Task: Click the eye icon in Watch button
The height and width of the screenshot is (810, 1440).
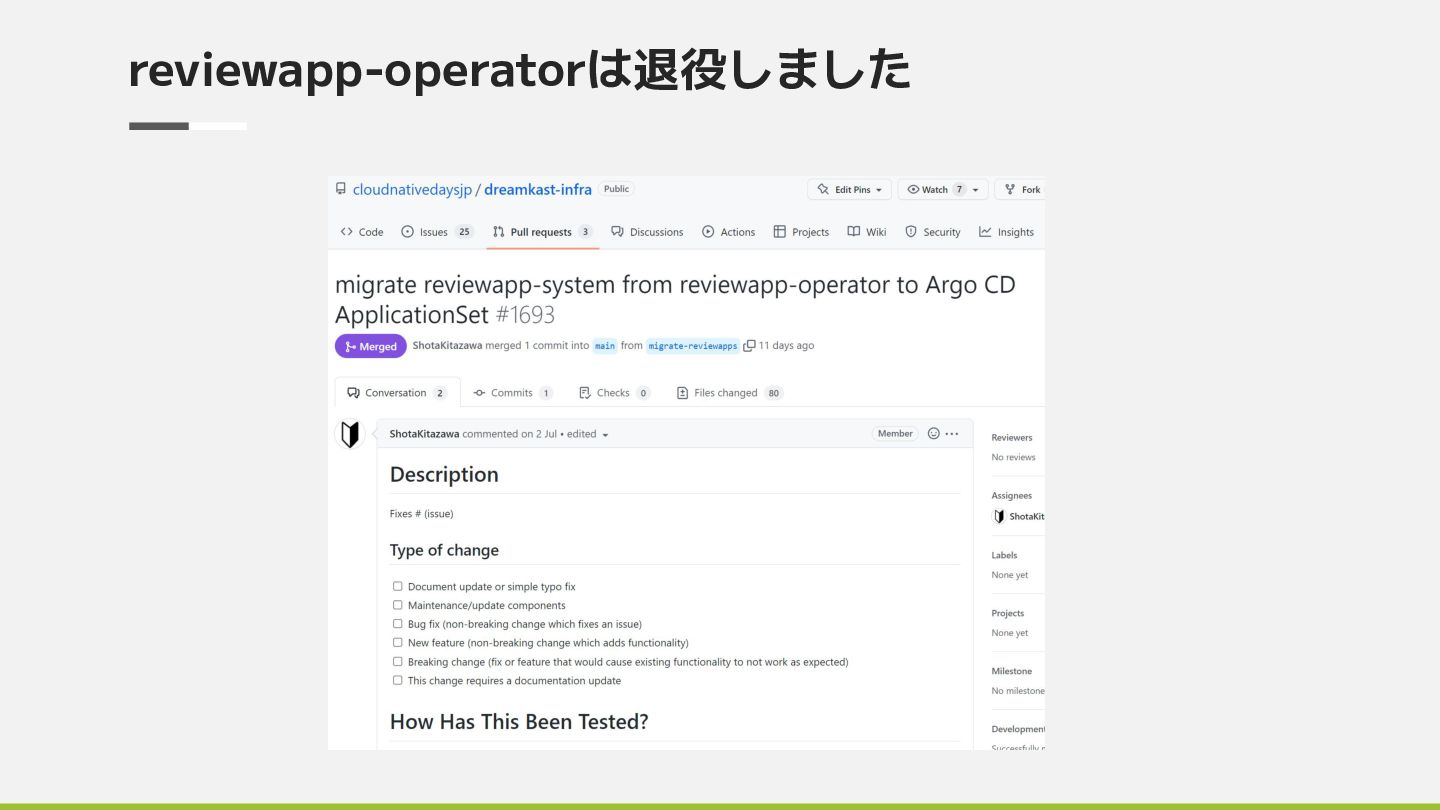Action: [x=913, y=190]
